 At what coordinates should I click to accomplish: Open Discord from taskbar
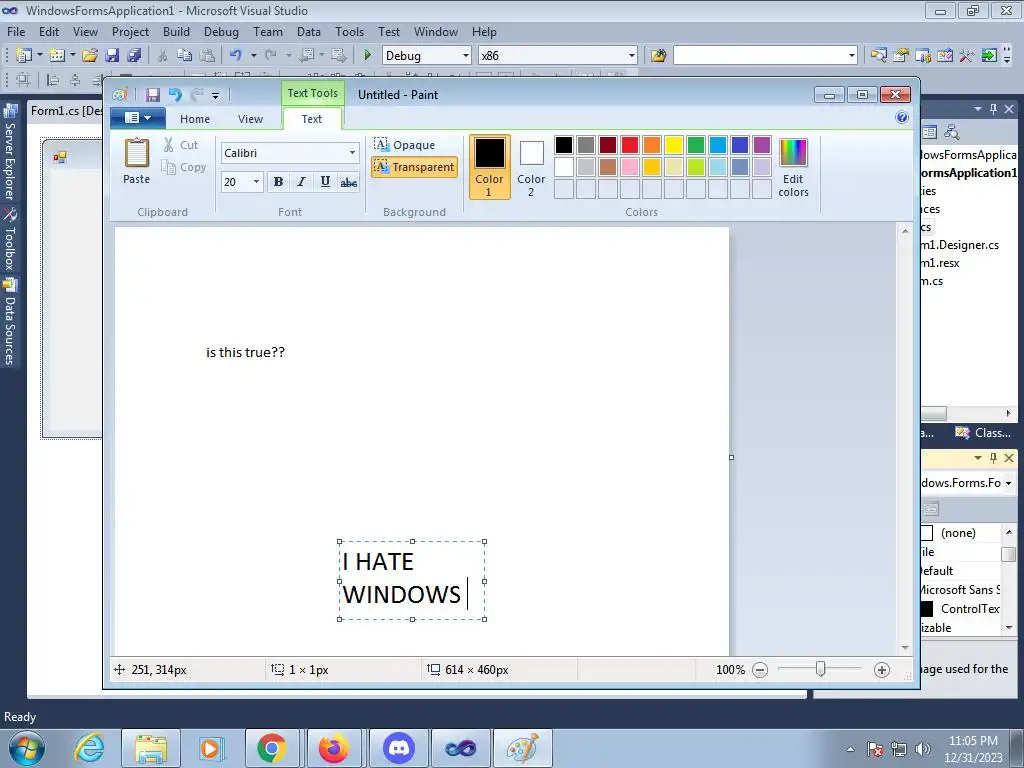[398, 748]
